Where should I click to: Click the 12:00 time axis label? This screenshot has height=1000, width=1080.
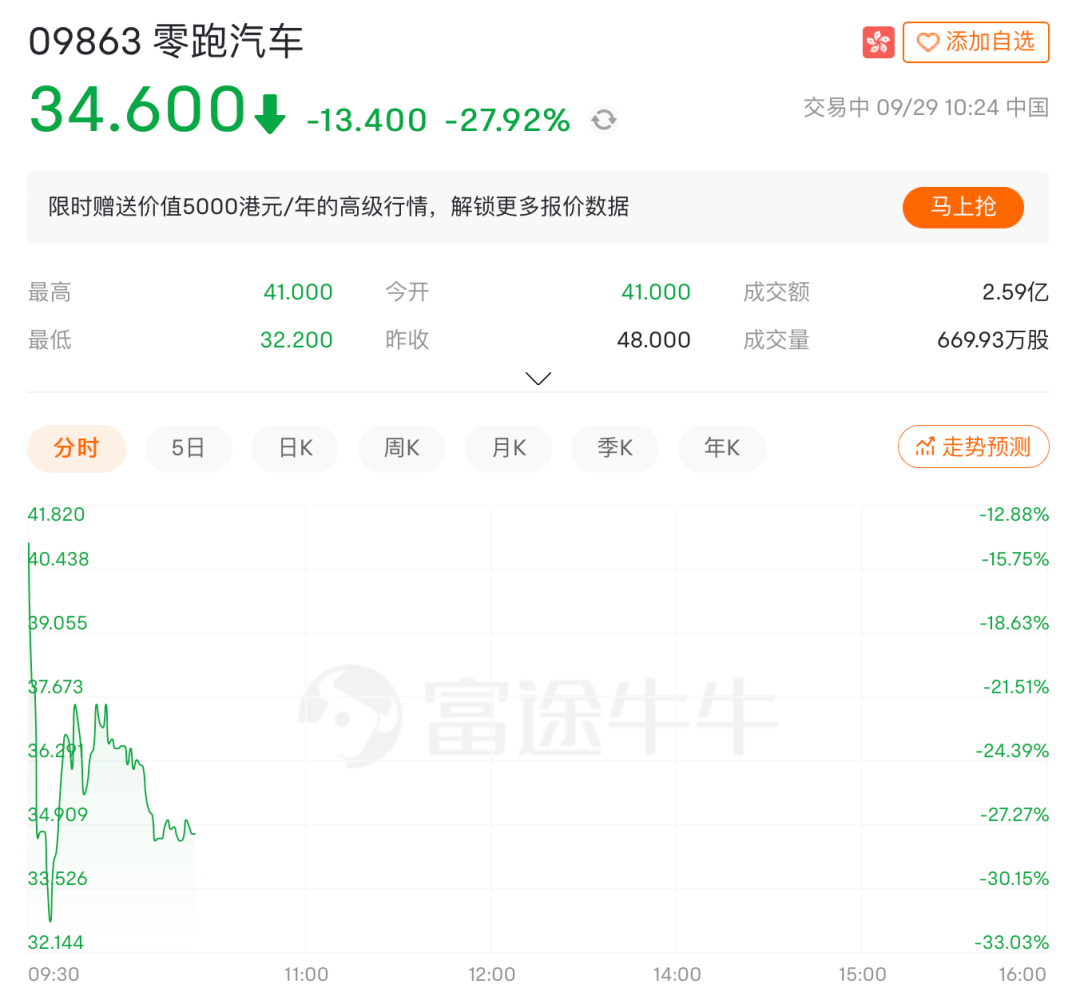tap(491, 975)
